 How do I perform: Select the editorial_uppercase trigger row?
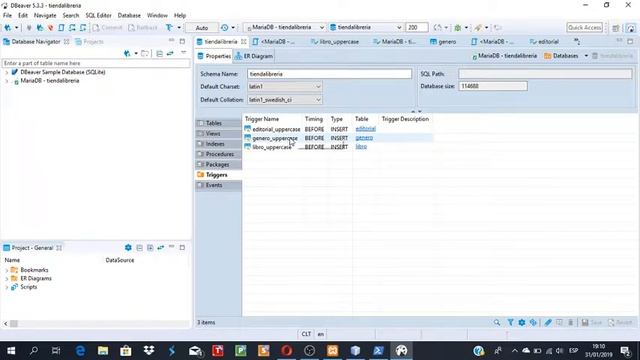point(338,129)
